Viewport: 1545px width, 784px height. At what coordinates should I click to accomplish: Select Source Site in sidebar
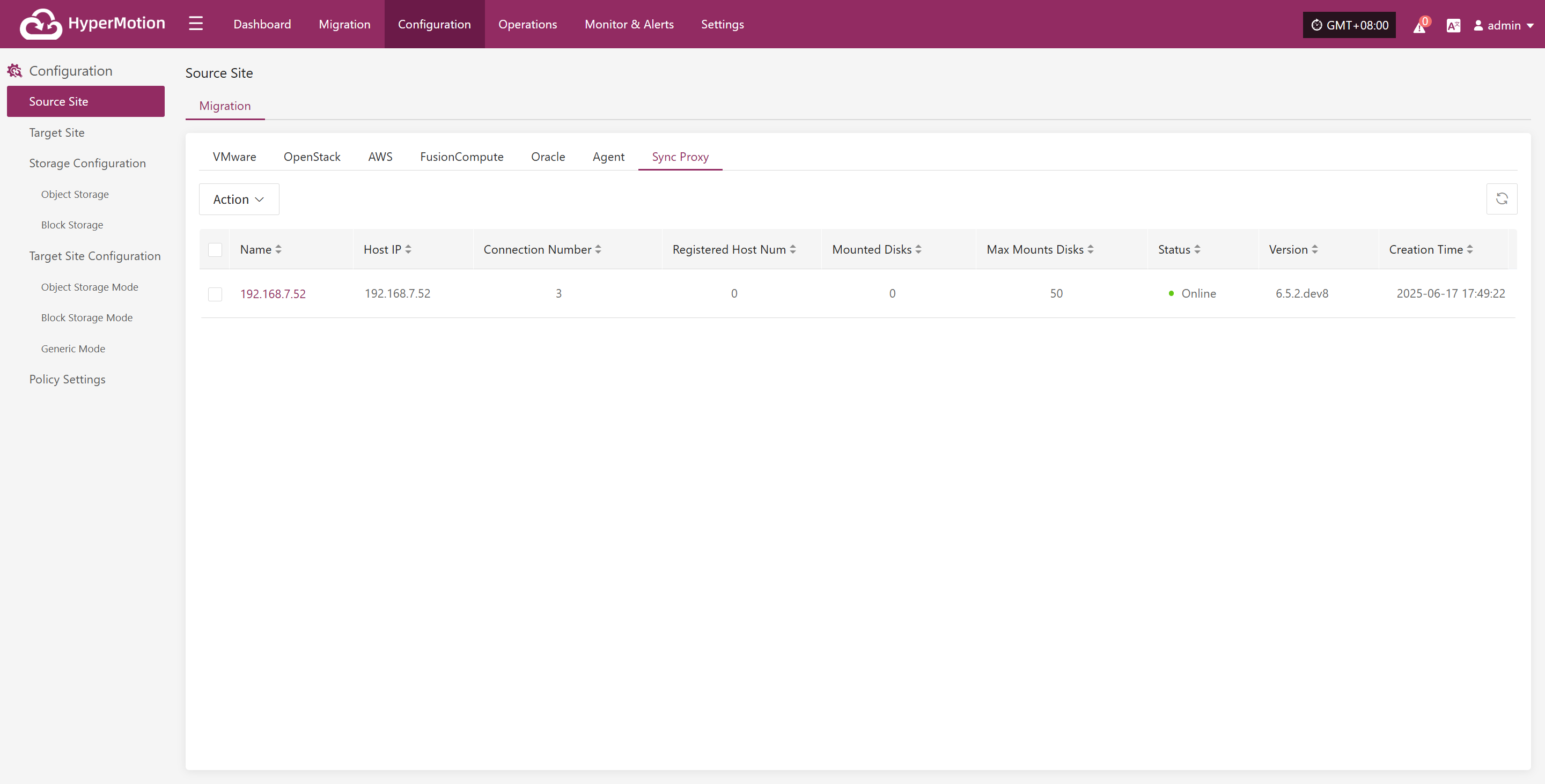(86, 101)
